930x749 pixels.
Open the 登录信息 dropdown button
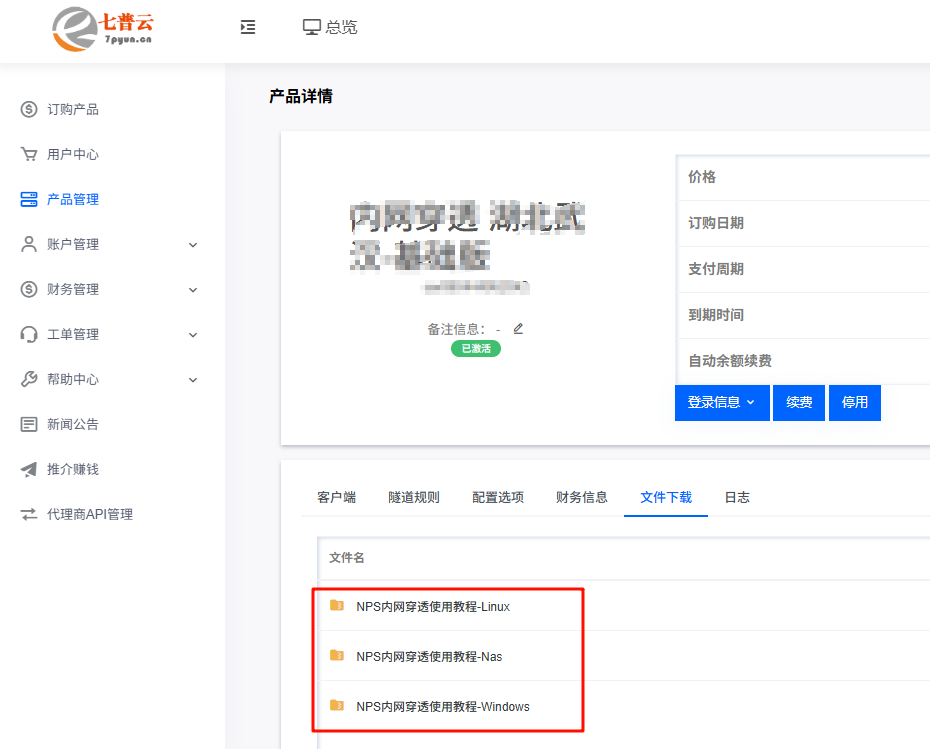tap(722, 403)
